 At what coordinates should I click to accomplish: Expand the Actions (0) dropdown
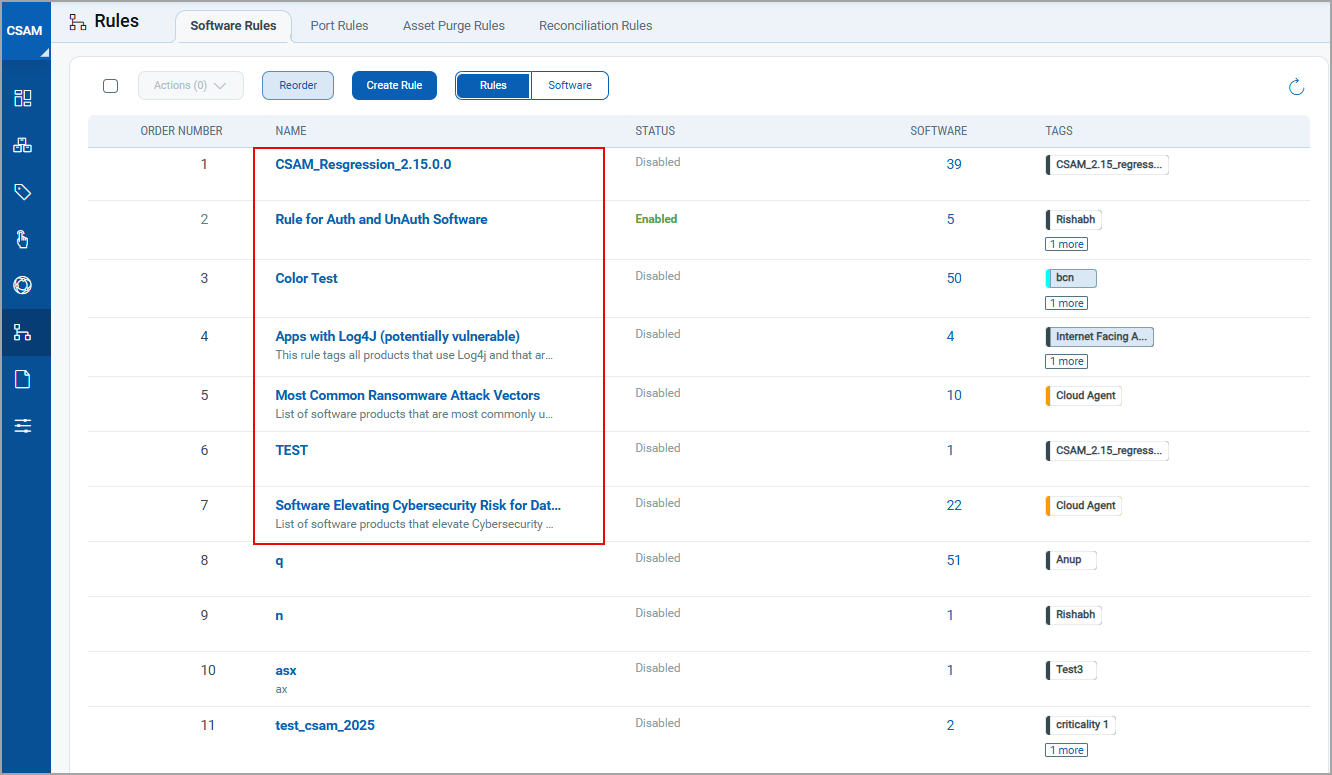pyautogui.click(x=191, y=86)
